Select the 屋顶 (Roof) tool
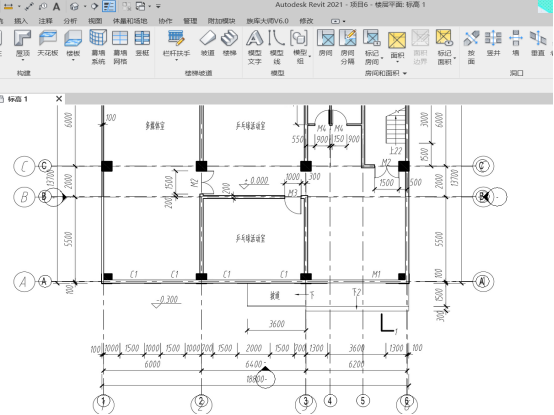The height and width of the screenshot is (415, 554). tap(22, 43)
